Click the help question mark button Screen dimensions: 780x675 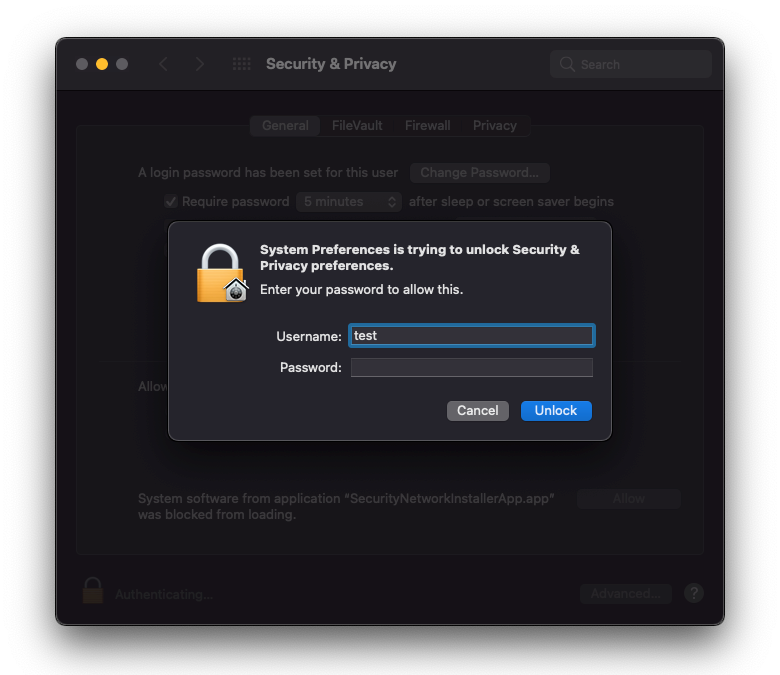pyautogui.click(x=693, y=593)
